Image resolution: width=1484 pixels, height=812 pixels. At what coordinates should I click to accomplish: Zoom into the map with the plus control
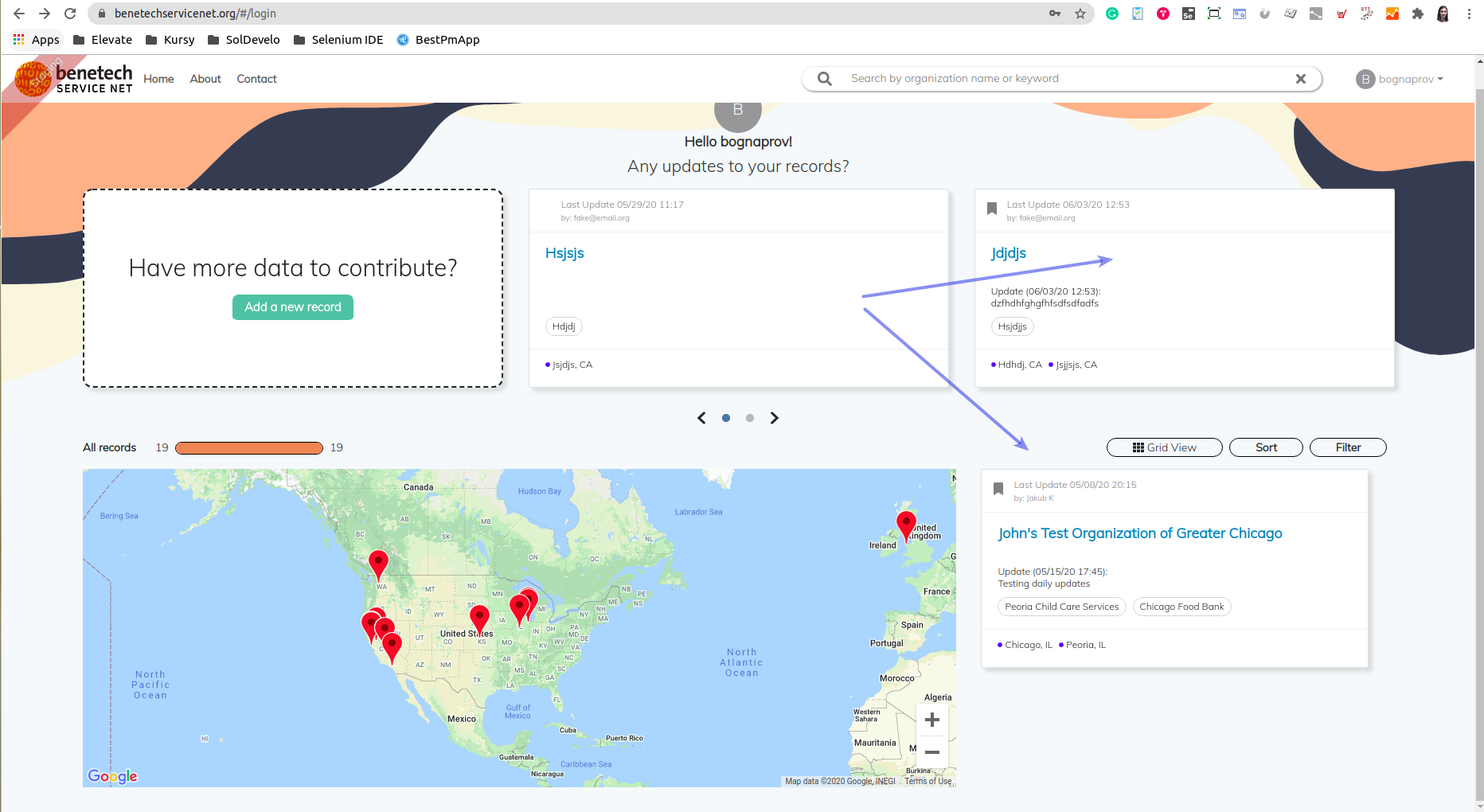point(931,720)
